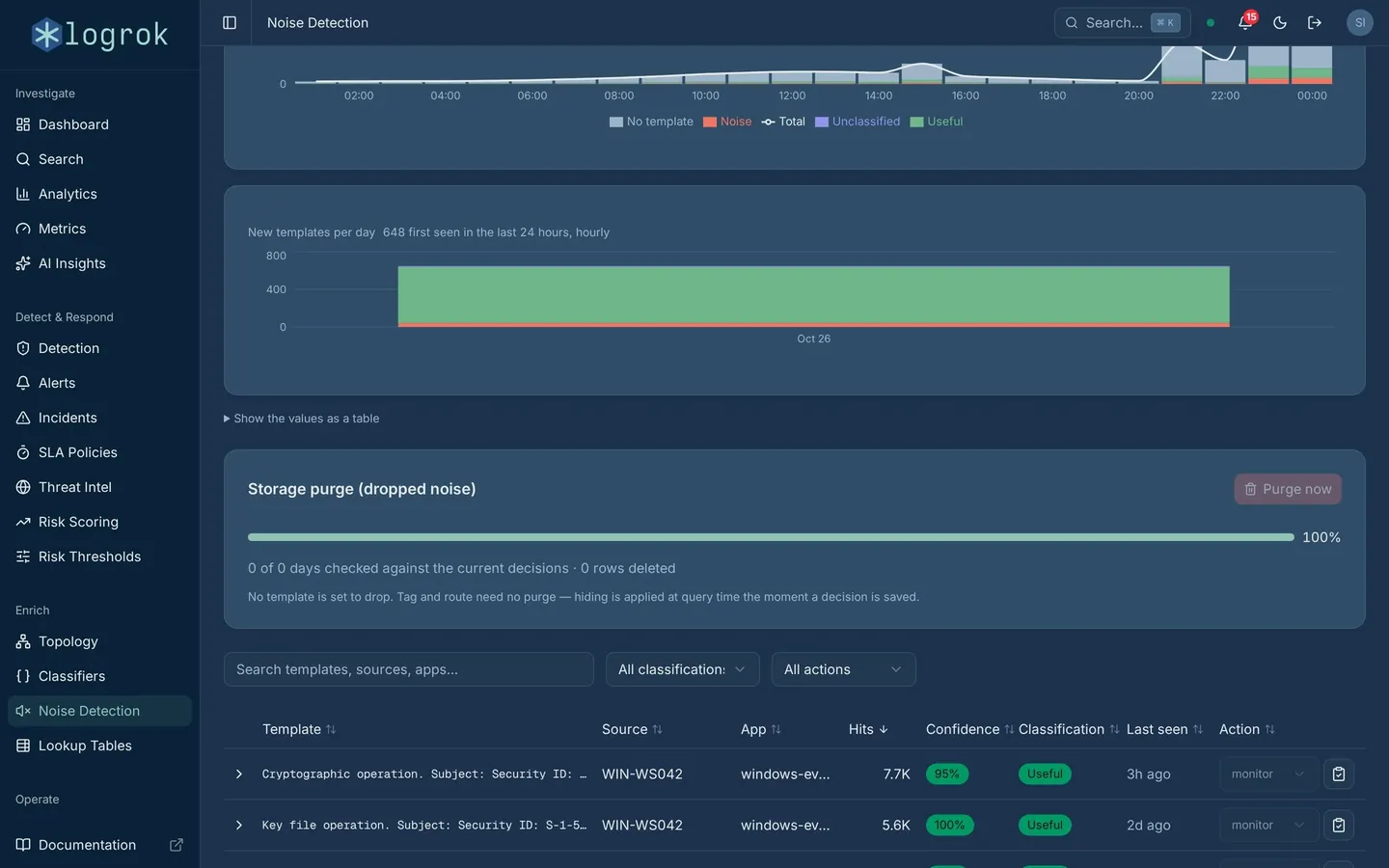Click the Topology network icon

tap(23, 641)
